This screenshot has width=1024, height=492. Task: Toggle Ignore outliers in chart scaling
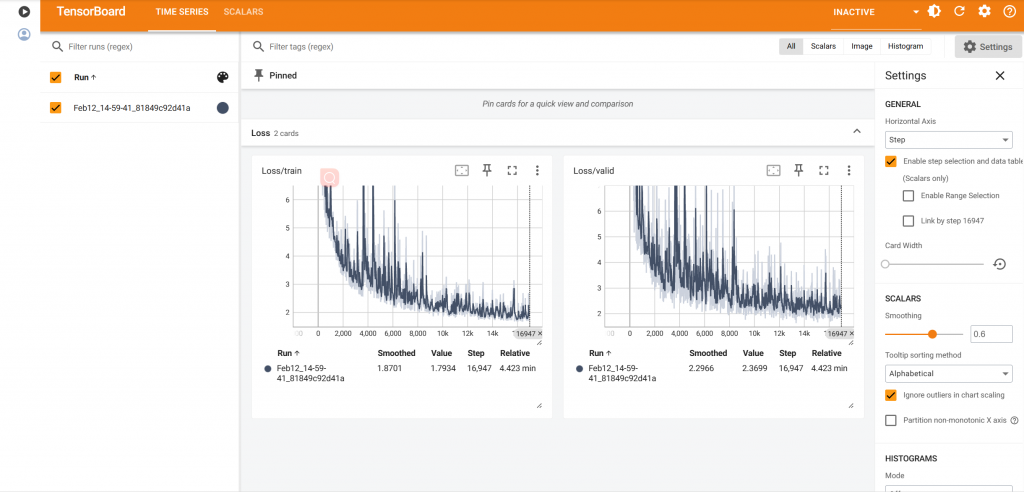coord(891,395)
